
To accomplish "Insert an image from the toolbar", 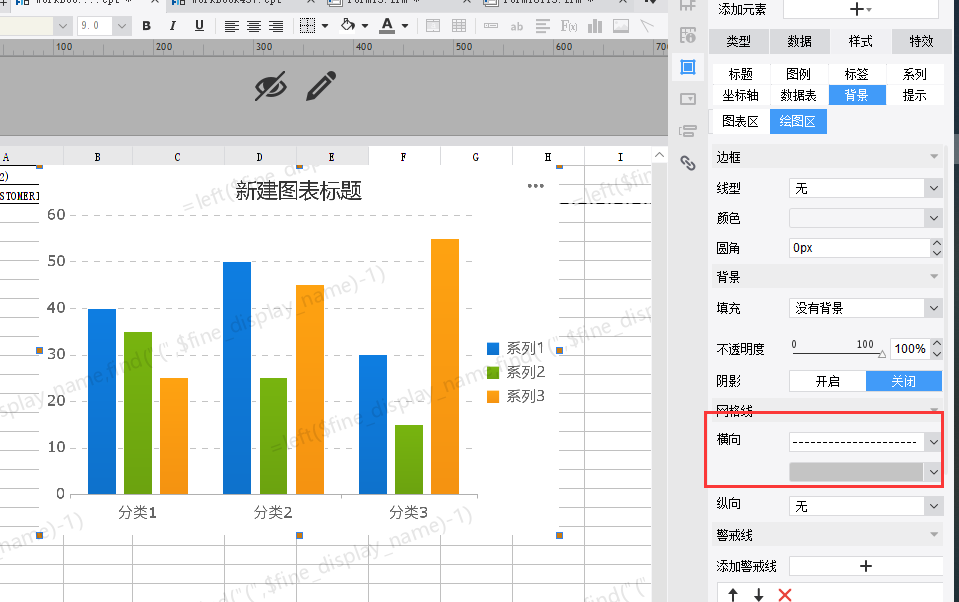I will [x=621, y=26].
